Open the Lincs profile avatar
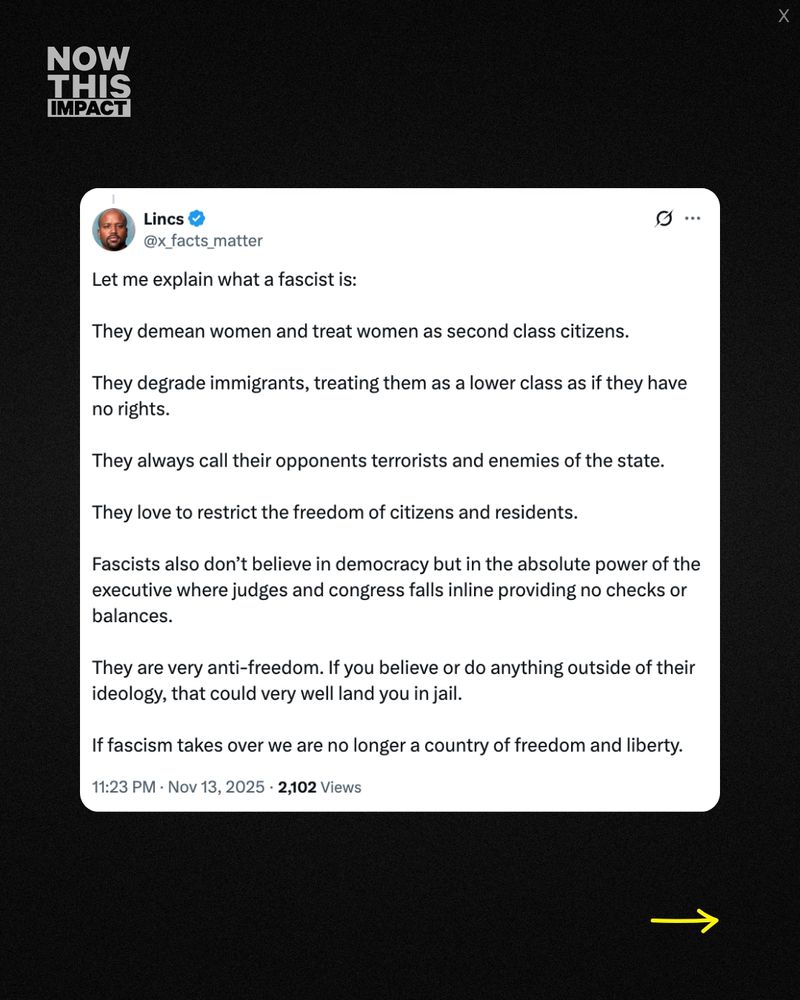The height and width of the screenshot is (1000, 800). tap(113, 230)
